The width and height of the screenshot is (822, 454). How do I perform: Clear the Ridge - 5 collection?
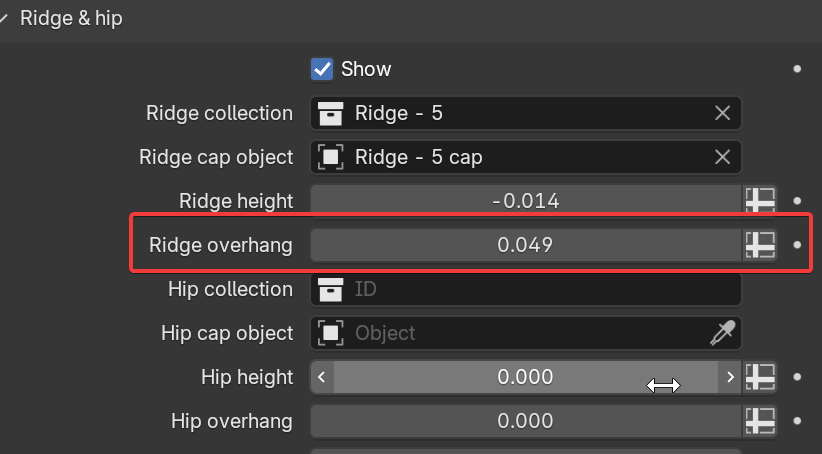tap(722, 113)
